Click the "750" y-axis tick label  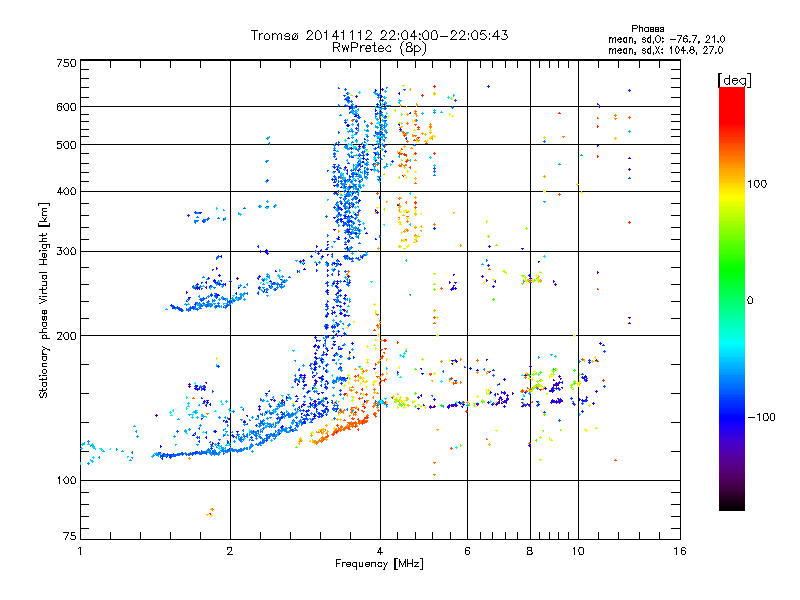(x=66, y=63)
